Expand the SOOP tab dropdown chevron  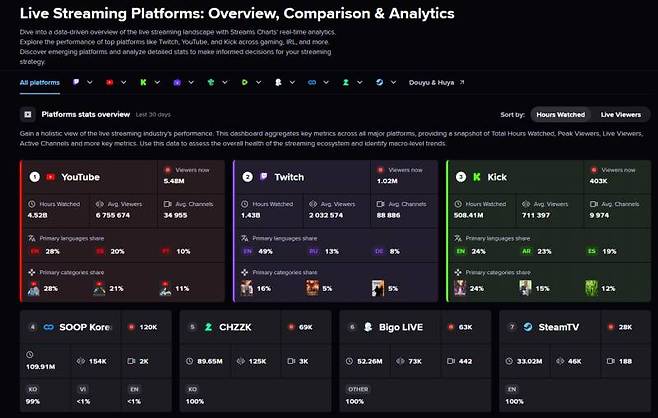coord(326,82)
